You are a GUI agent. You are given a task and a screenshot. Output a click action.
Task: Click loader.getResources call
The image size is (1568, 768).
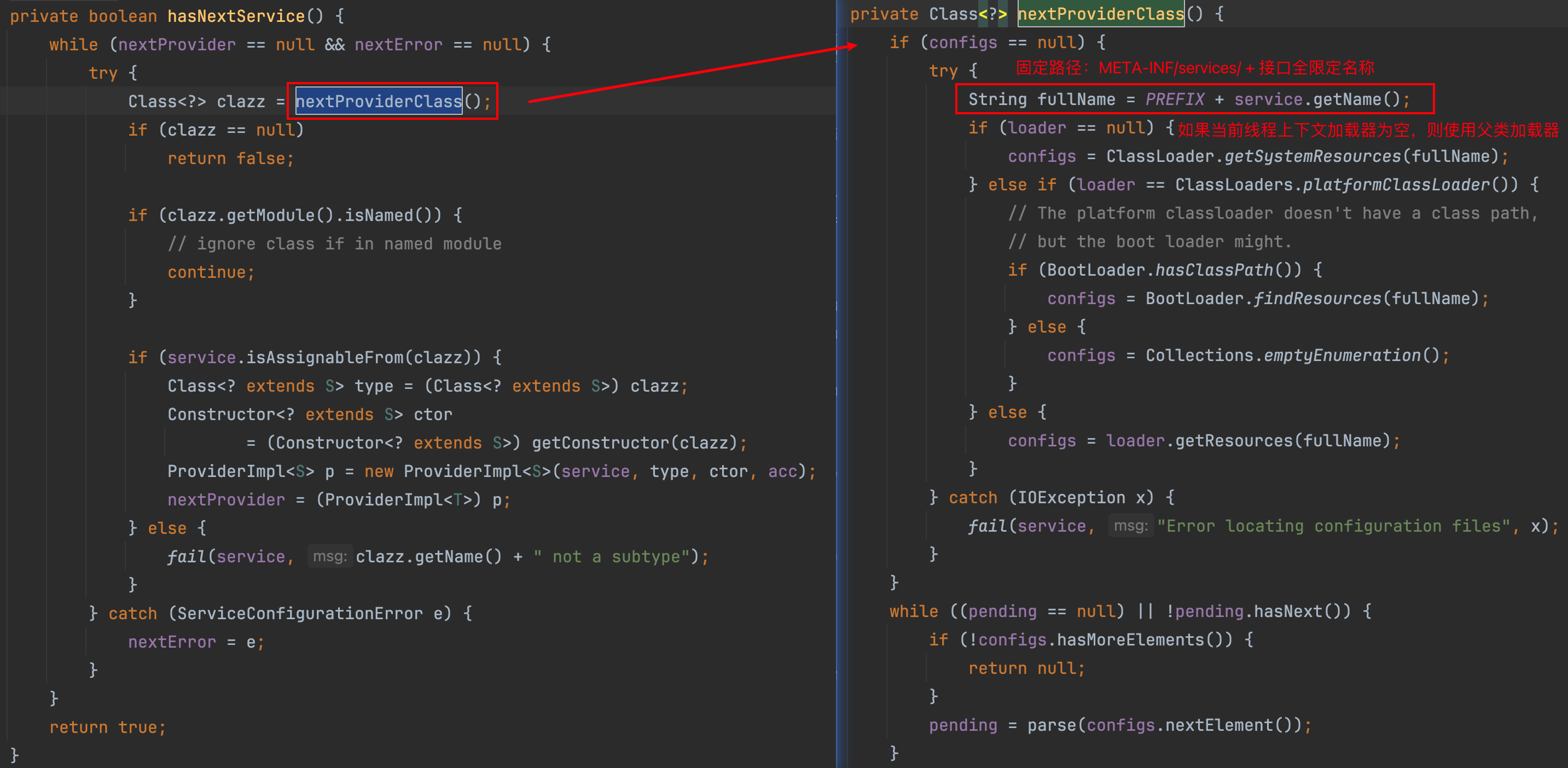tap(1248, 440)
